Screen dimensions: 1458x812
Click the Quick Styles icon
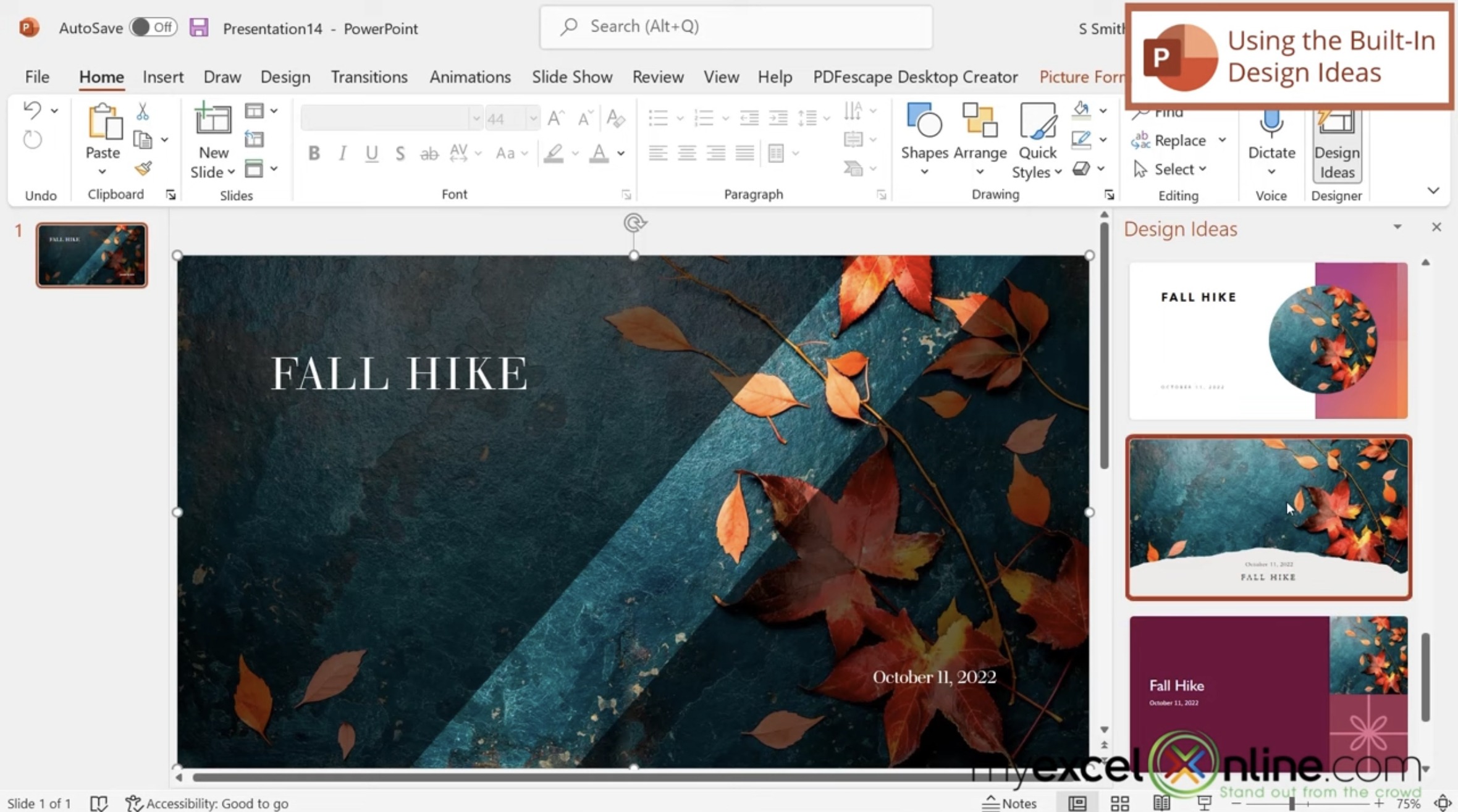pos(1037,120)
